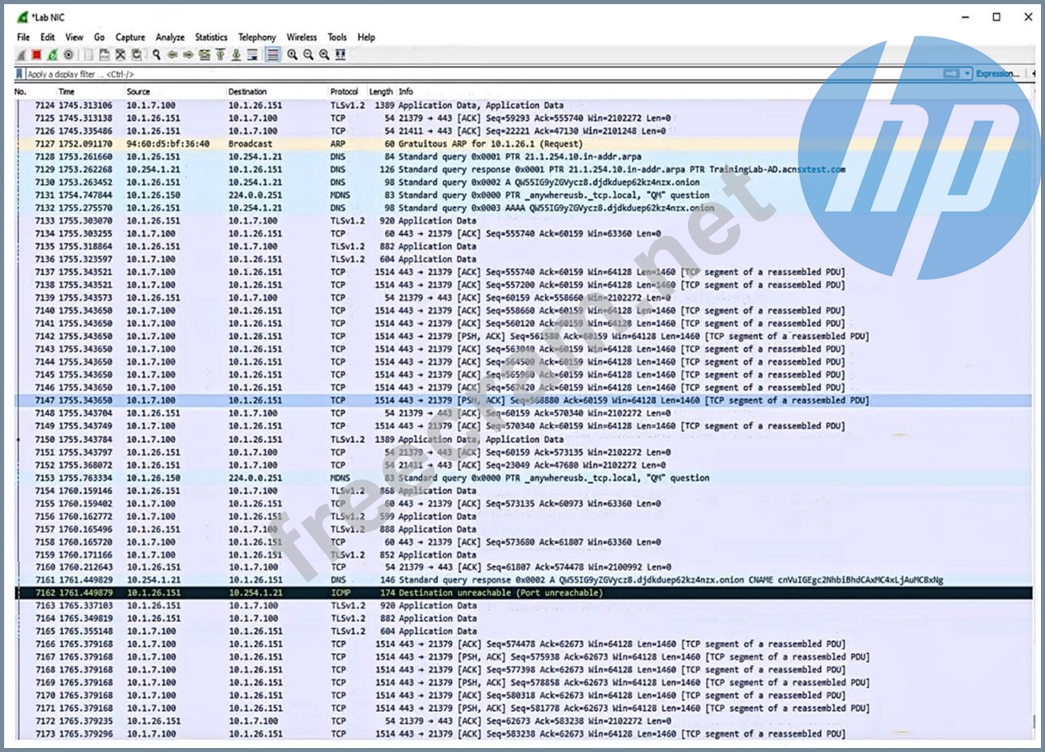
Task: Go forward in packet history arrow
Action: [x=189, y=55]
